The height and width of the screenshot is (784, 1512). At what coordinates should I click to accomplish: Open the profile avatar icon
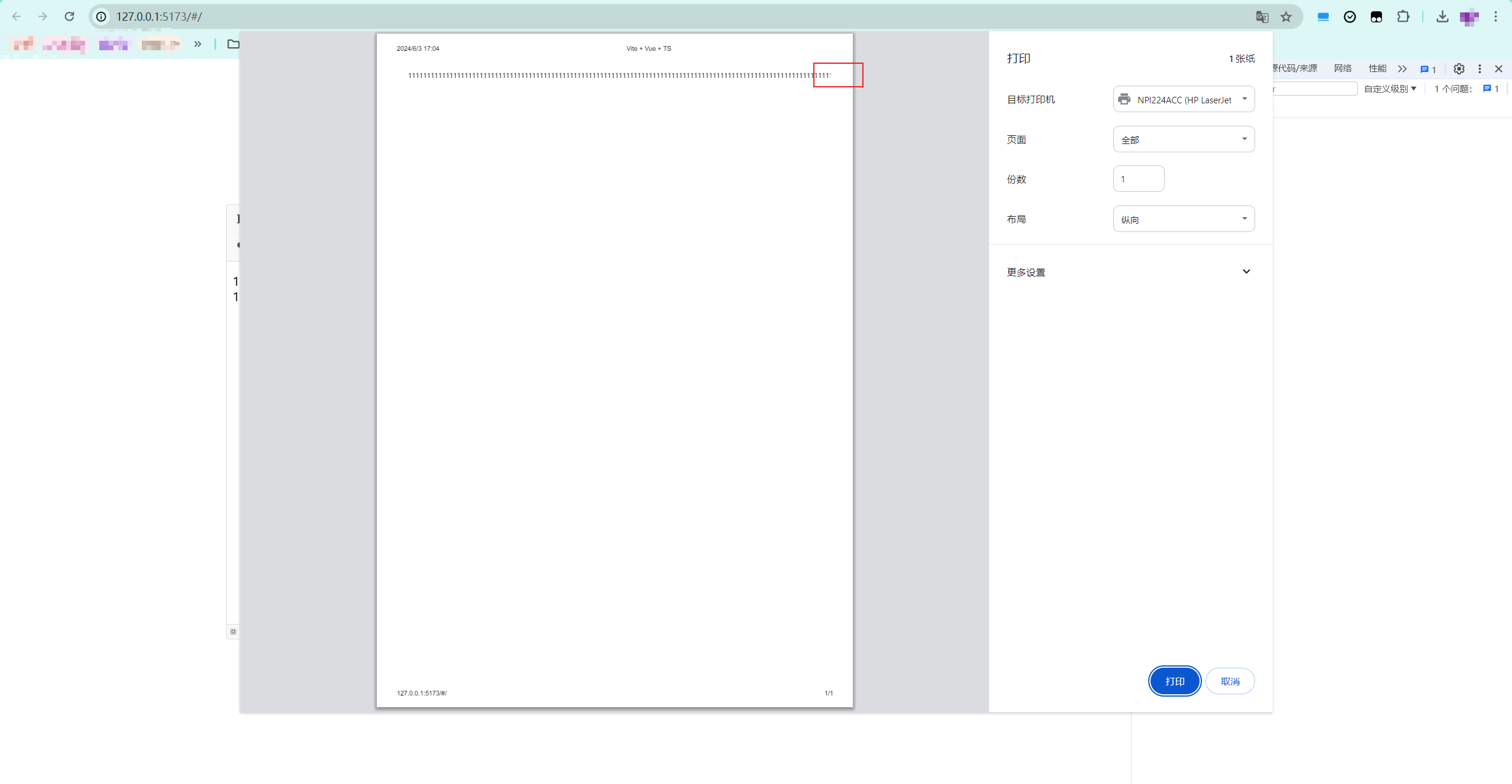[x=1469, y=17]
